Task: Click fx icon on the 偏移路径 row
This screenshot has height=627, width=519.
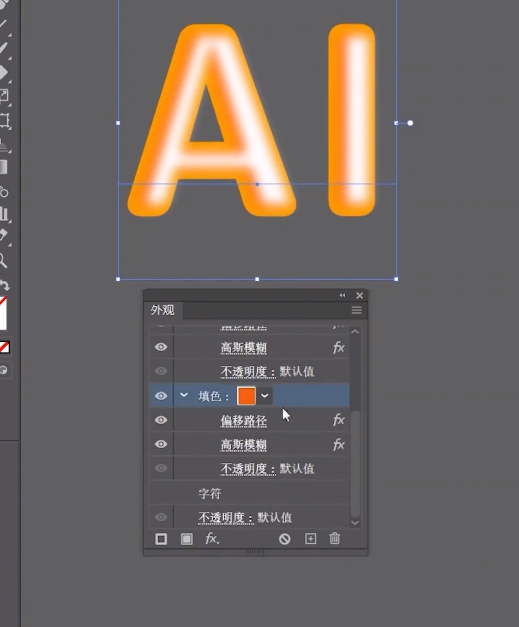Action: [x=338, y=420]
